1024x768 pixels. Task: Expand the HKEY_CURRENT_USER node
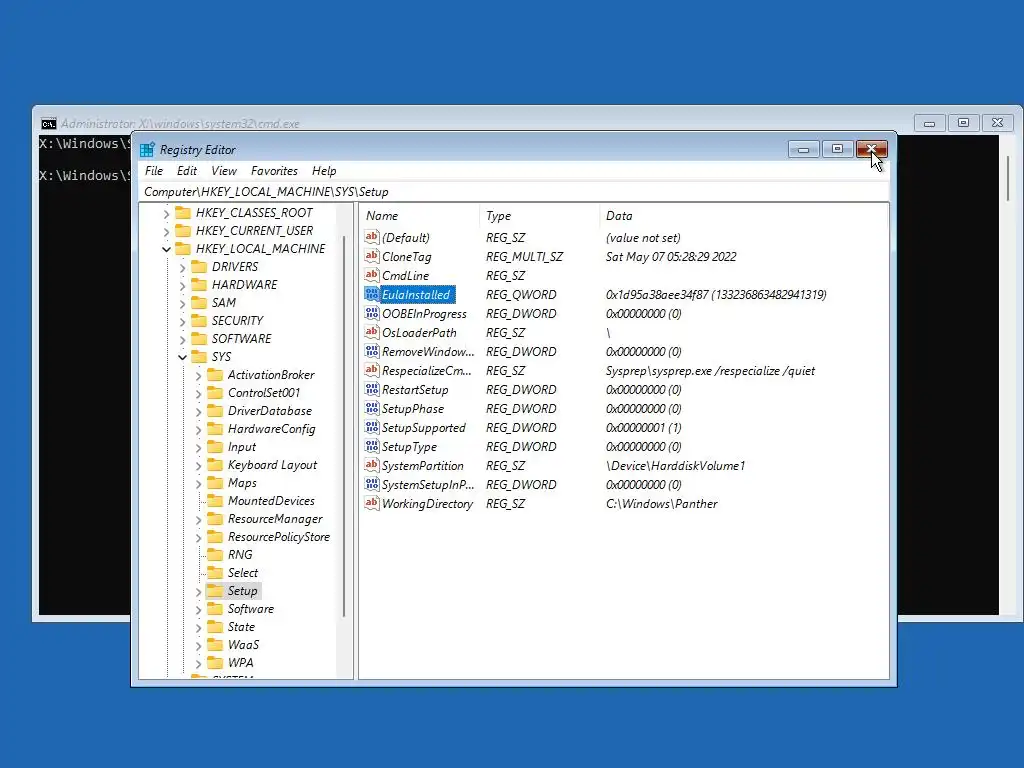click(x=167, y=231)
